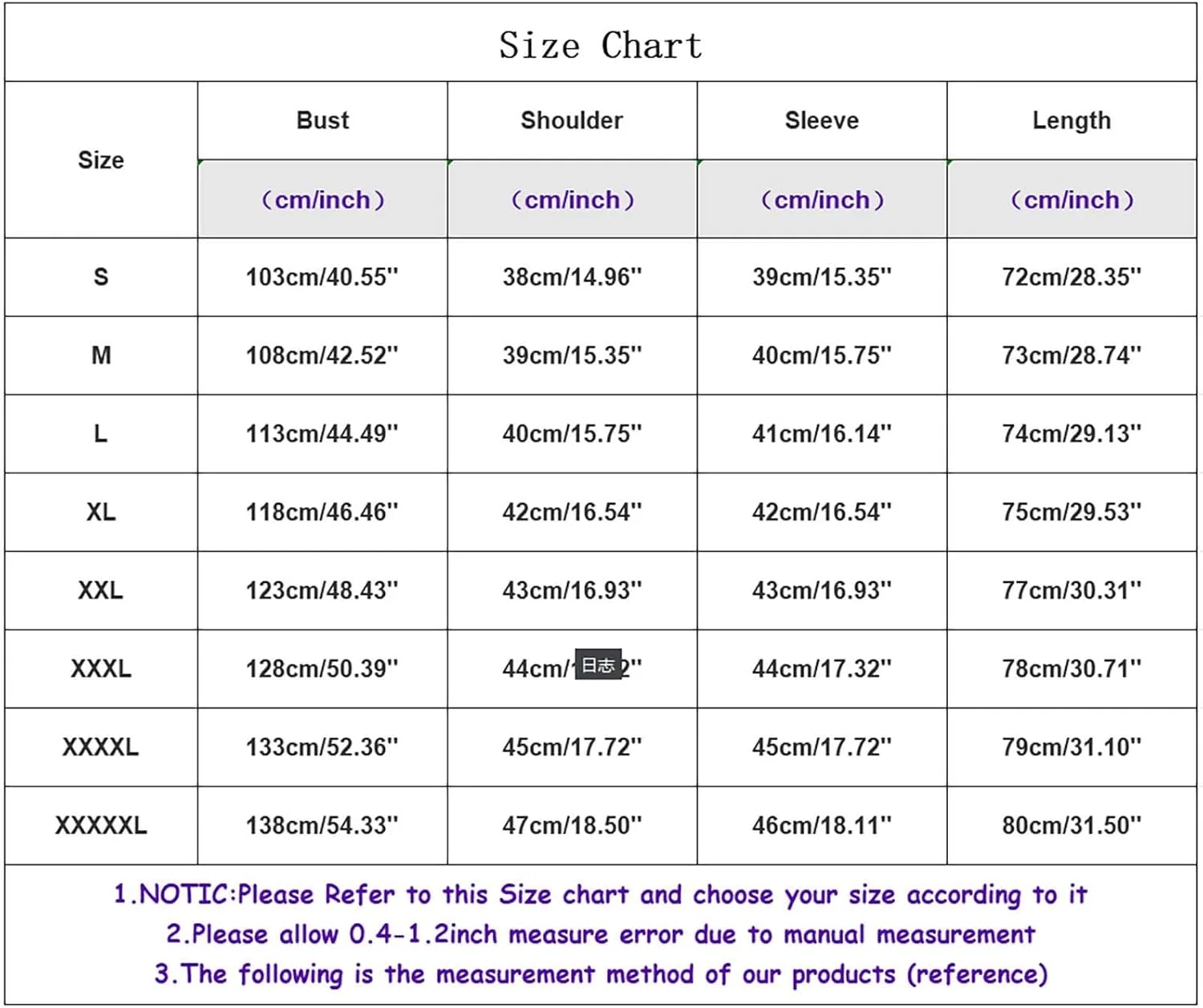
Task: Click the 138cm/54.33" bust cell
Action: coord(322,825)
